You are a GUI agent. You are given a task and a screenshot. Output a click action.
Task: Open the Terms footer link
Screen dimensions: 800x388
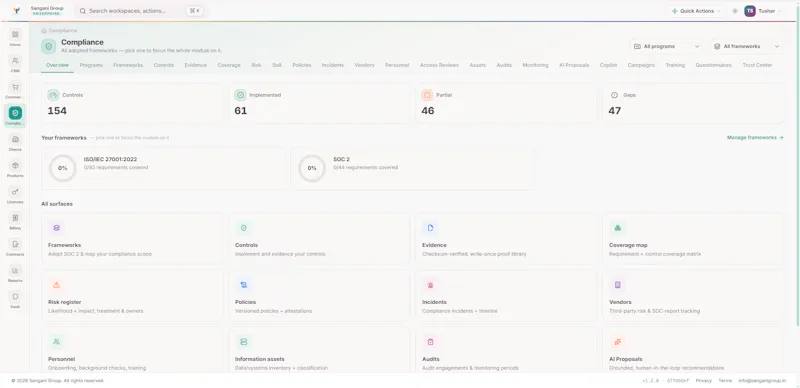click(725, 380)
